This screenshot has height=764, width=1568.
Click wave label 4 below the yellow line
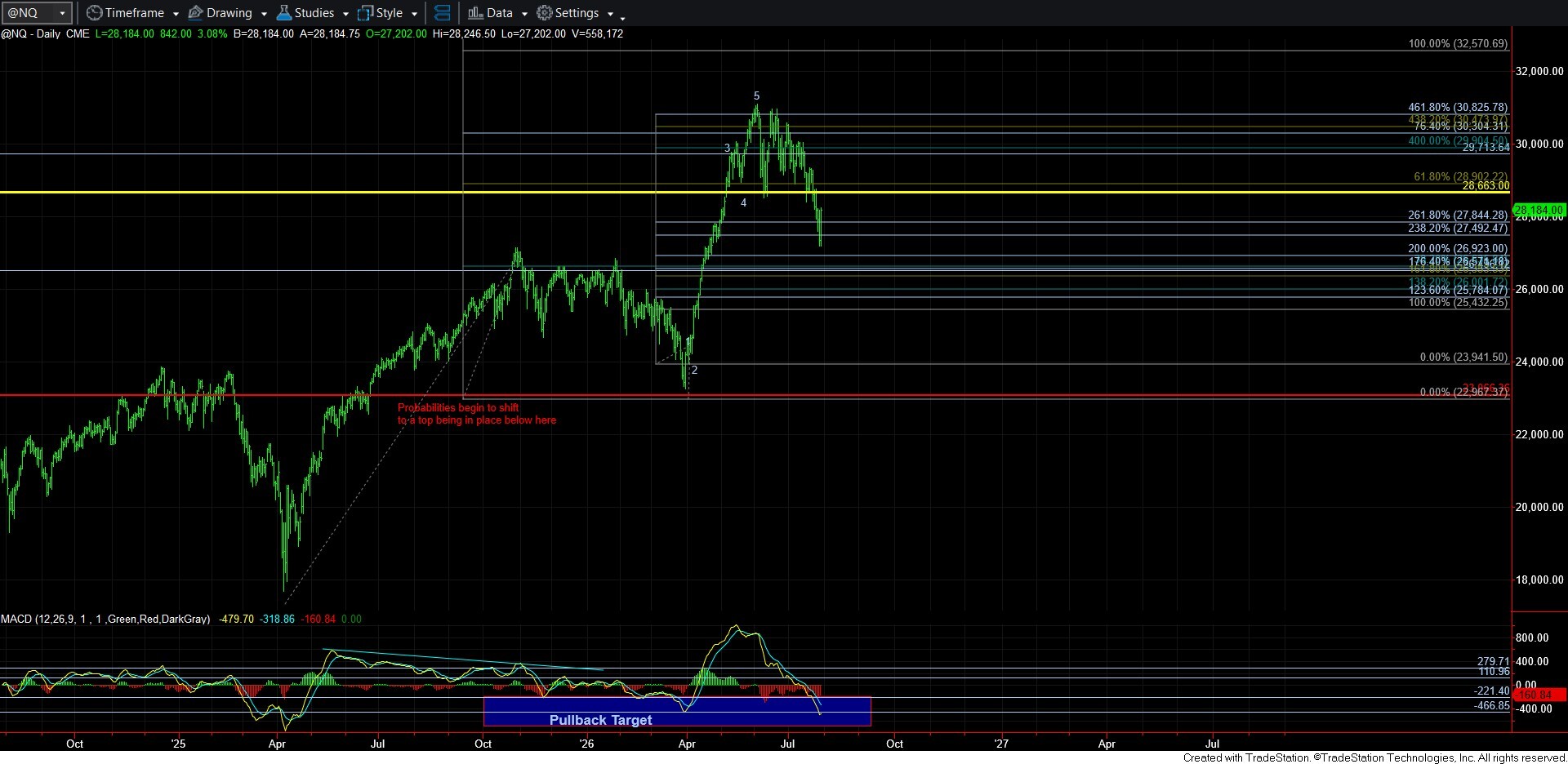(x=743, y=203)
